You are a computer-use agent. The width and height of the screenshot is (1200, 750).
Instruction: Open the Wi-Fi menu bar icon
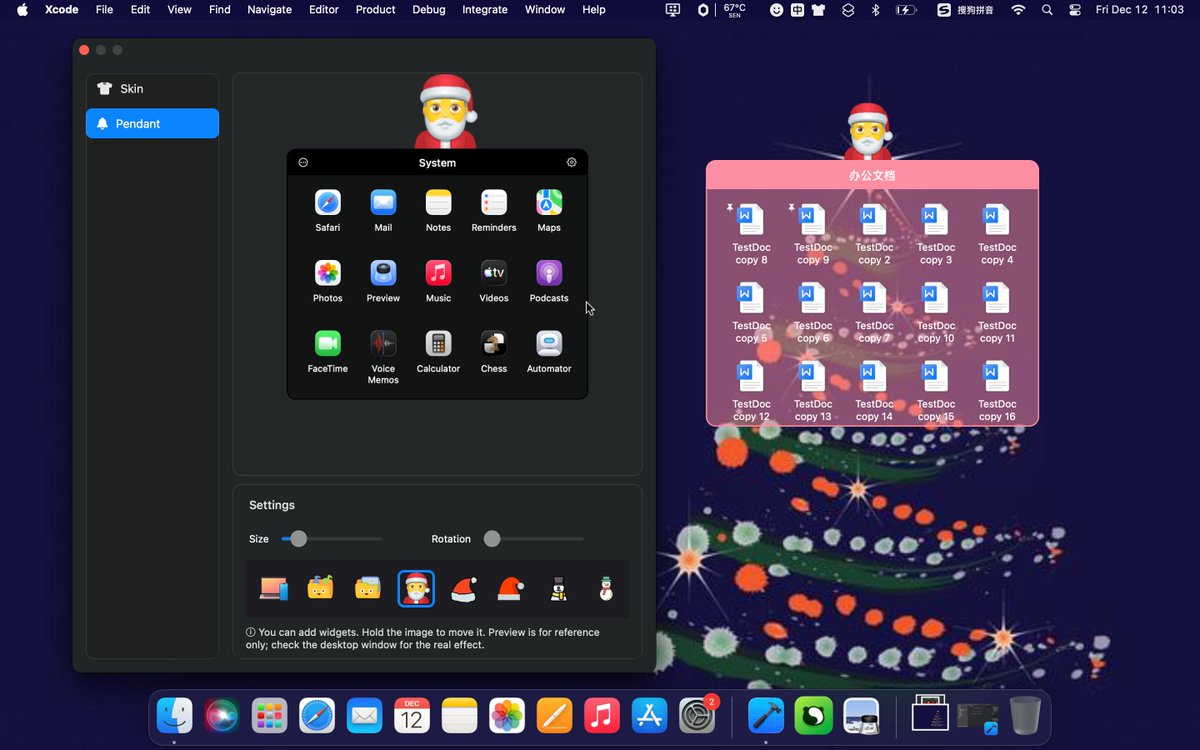point(1018,9)
